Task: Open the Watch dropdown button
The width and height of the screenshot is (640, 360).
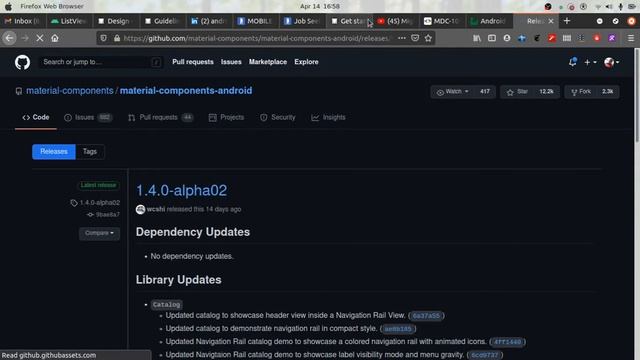Action: (452, 91)
